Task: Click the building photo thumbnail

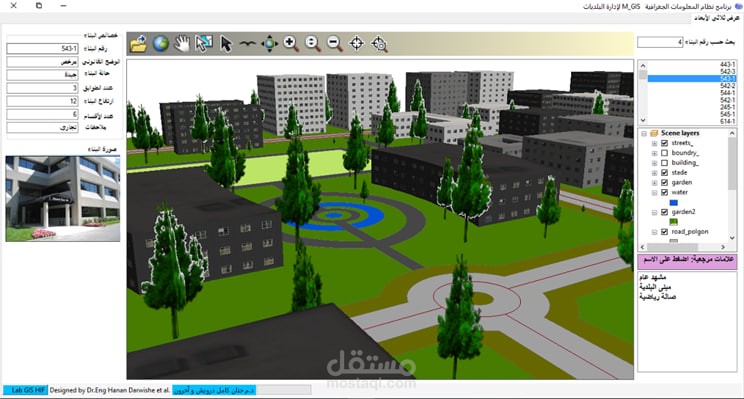Action: 63,199
